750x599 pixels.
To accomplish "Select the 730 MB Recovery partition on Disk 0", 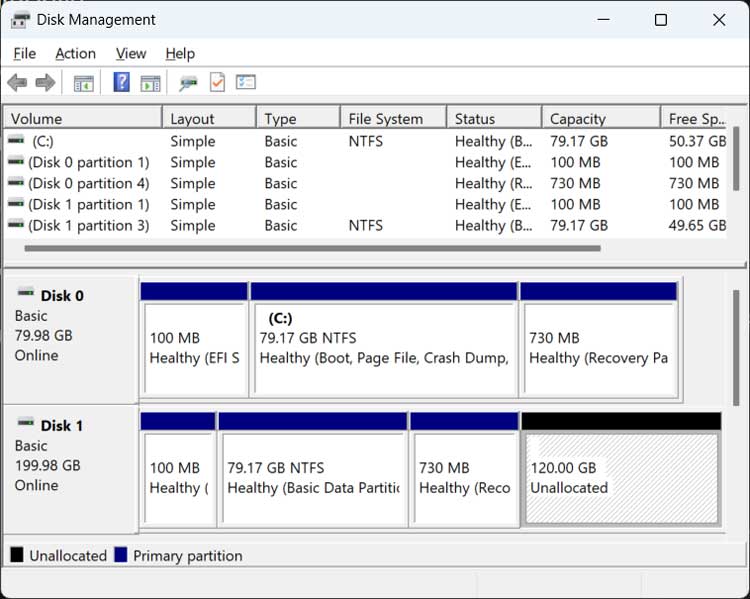I will 598,348.
